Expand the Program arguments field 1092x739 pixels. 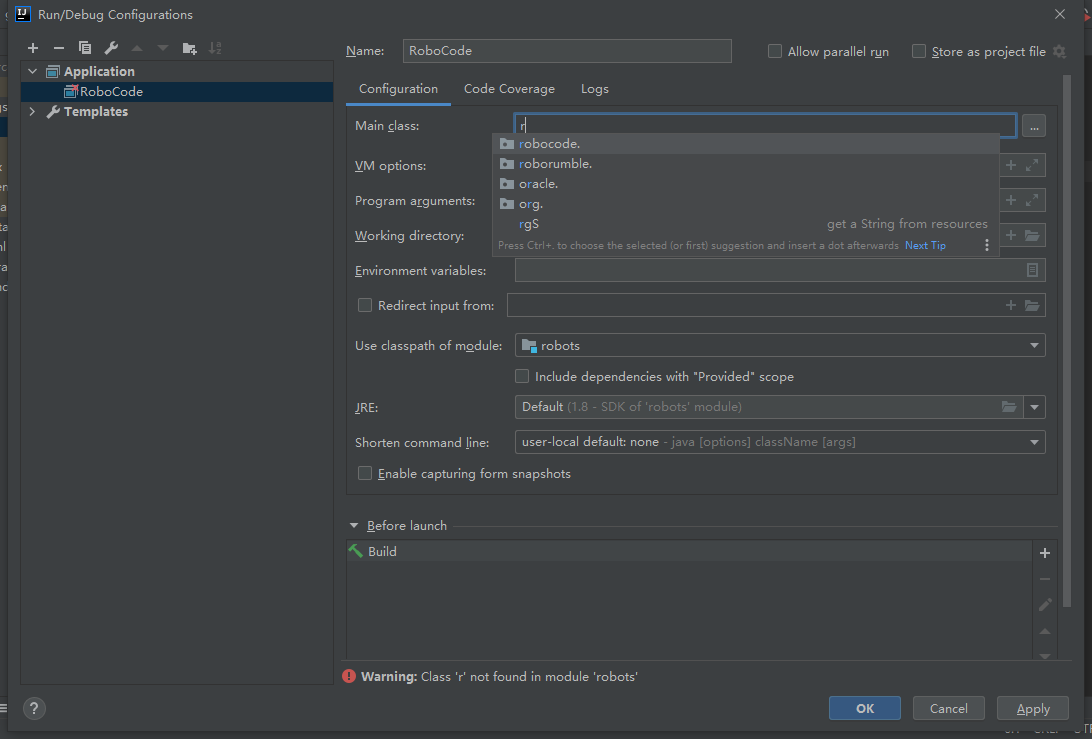click(x=1032, y=200)
